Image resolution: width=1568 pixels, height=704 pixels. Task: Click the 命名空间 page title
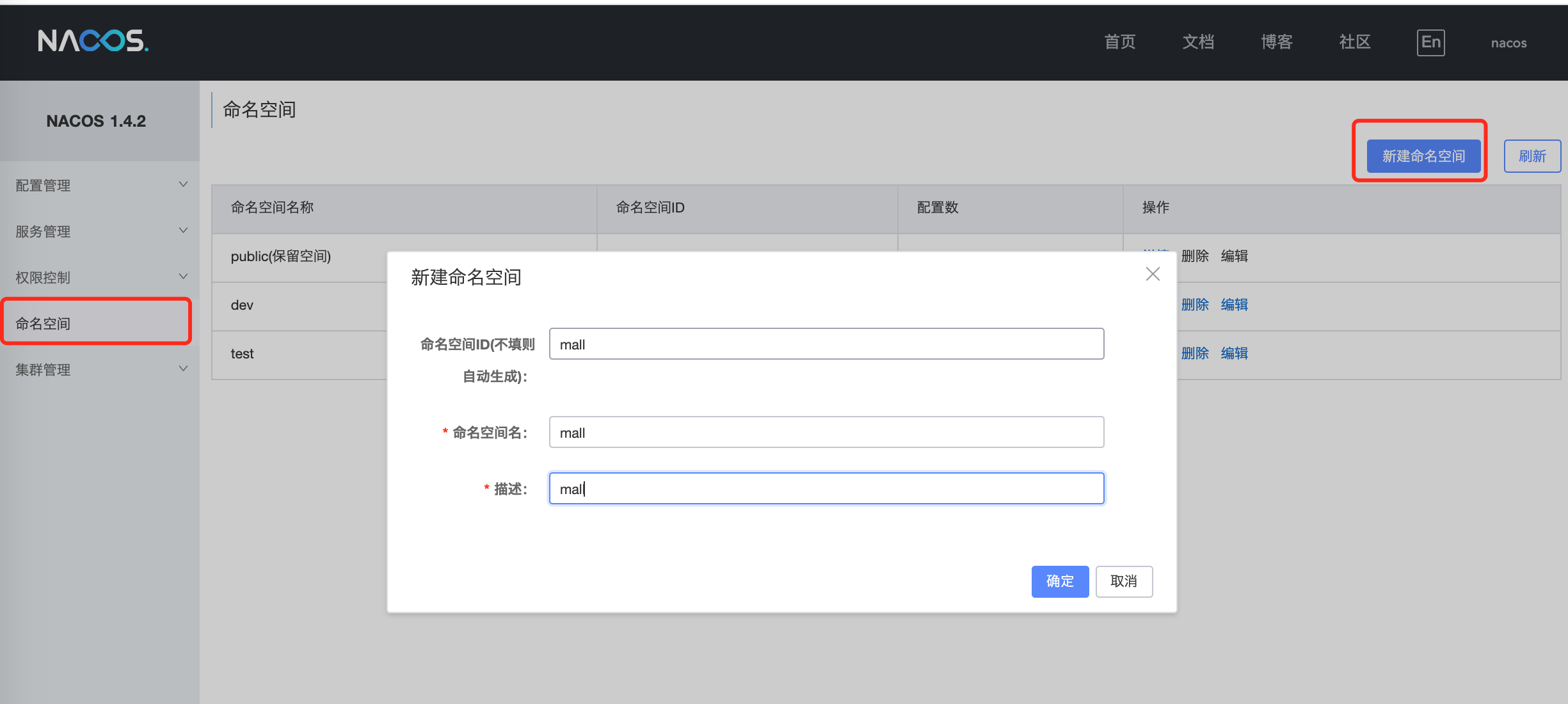pos(259,110)
